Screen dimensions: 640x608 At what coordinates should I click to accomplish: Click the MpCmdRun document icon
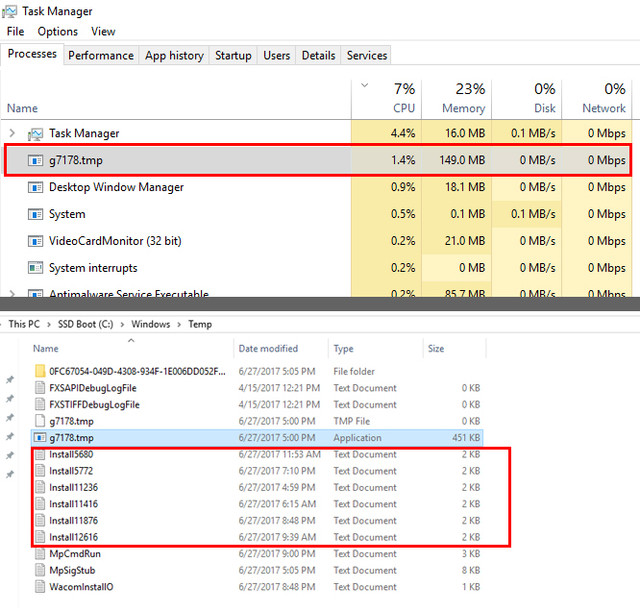[x=40, y=553]
